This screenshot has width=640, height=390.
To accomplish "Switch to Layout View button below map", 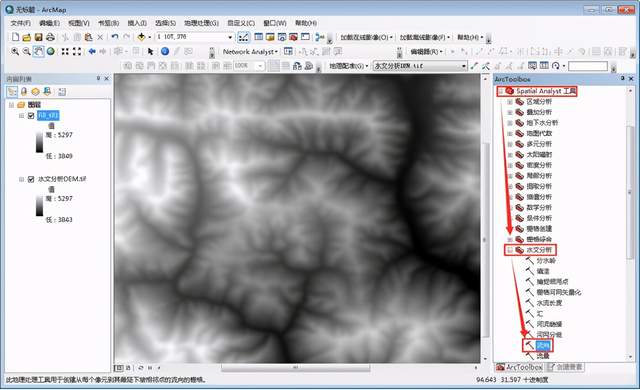I will tap(128, 368).
